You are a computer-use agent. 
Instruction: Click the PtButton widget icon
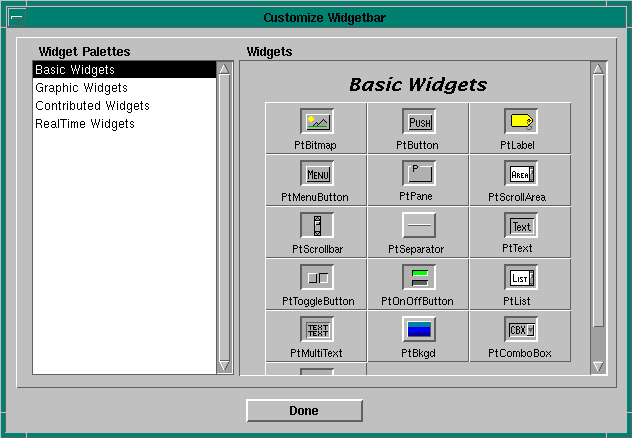419,122
